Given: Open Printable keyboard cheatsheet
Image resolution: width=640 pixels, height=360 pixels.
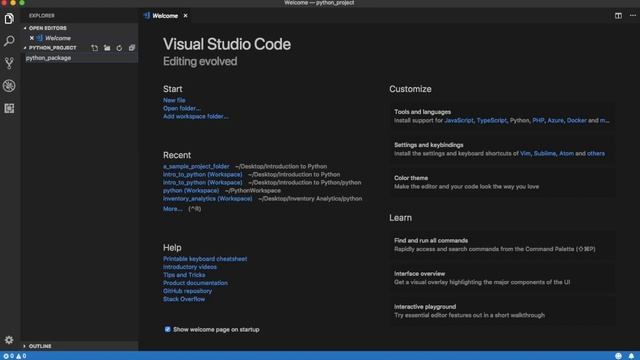Looking at the screenshot, I should pyautogui.click(x=205, y=259).
